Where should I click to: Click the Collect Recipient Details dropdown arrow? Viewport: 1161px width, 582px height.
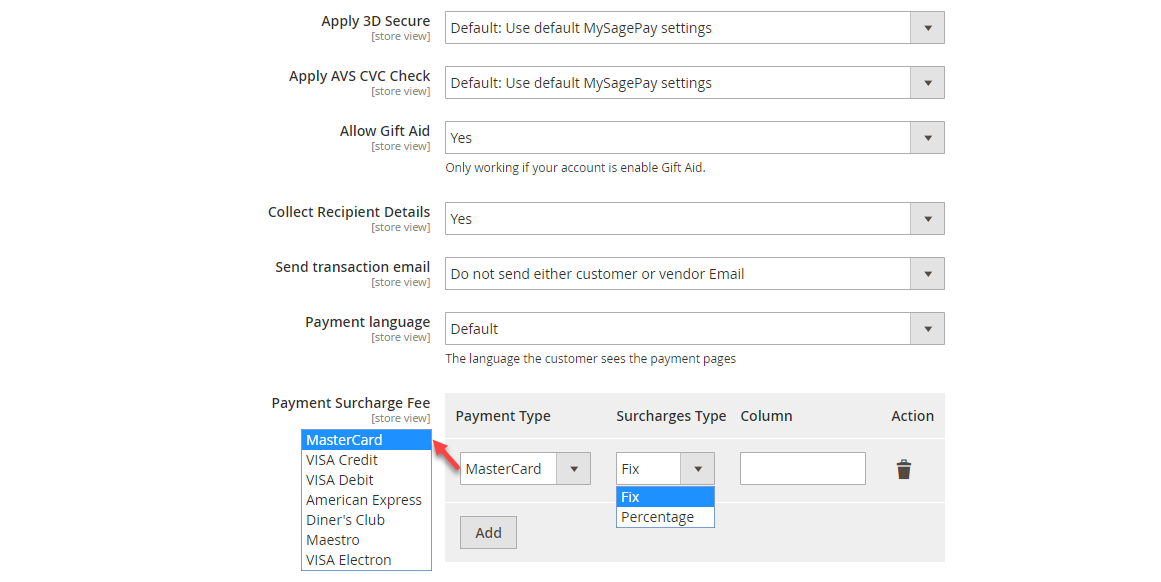coord(928,218)
